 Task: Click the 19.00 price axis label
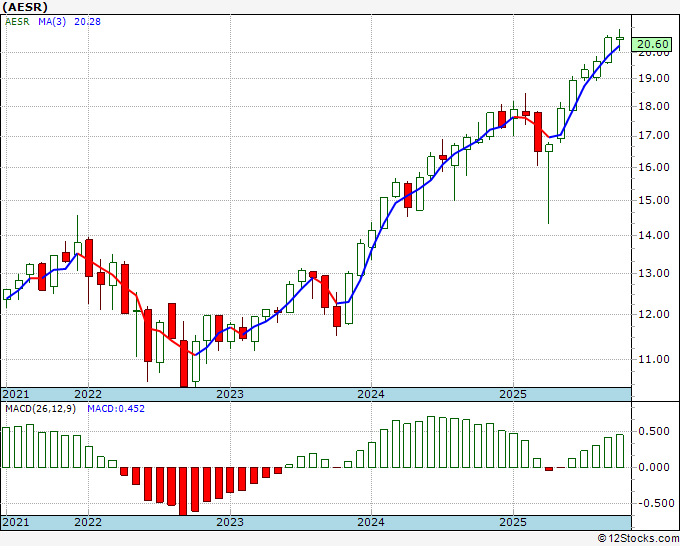[654, 78]
